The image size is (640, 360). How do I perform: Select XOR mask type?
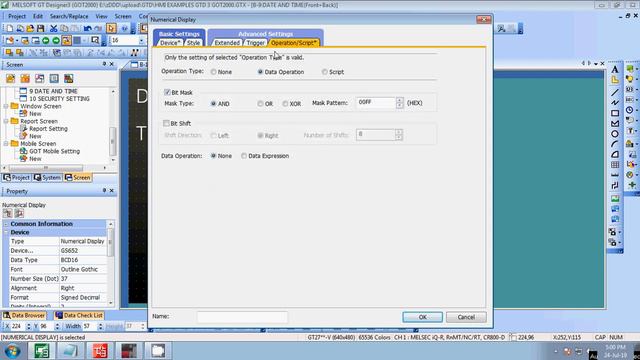pyautogui.click(x=285, y=104)
